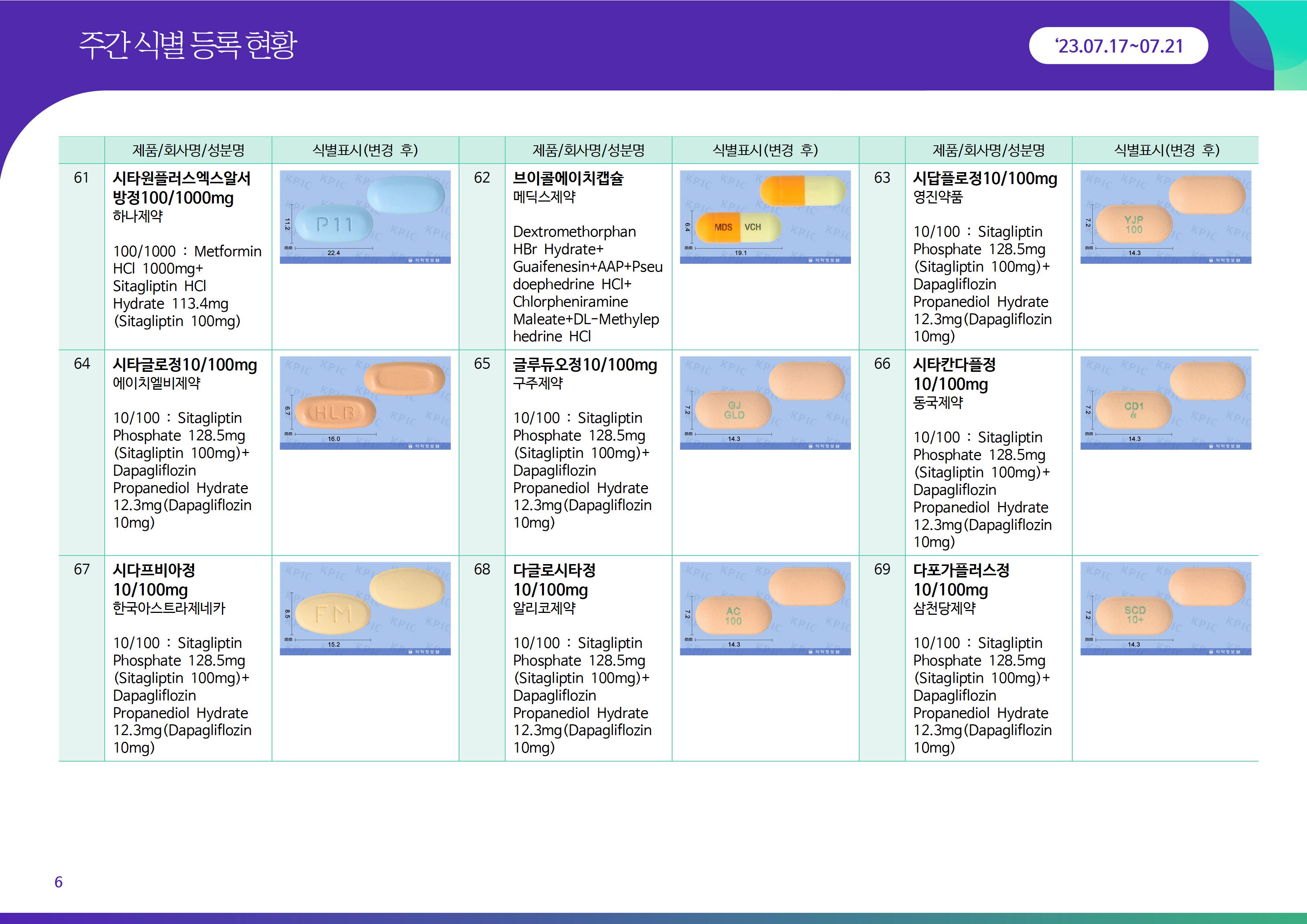1307x924 pixels.
Task: Select product name 글루듀오정10/100mg
Action: pyautogui.click(x=585, y=364)
